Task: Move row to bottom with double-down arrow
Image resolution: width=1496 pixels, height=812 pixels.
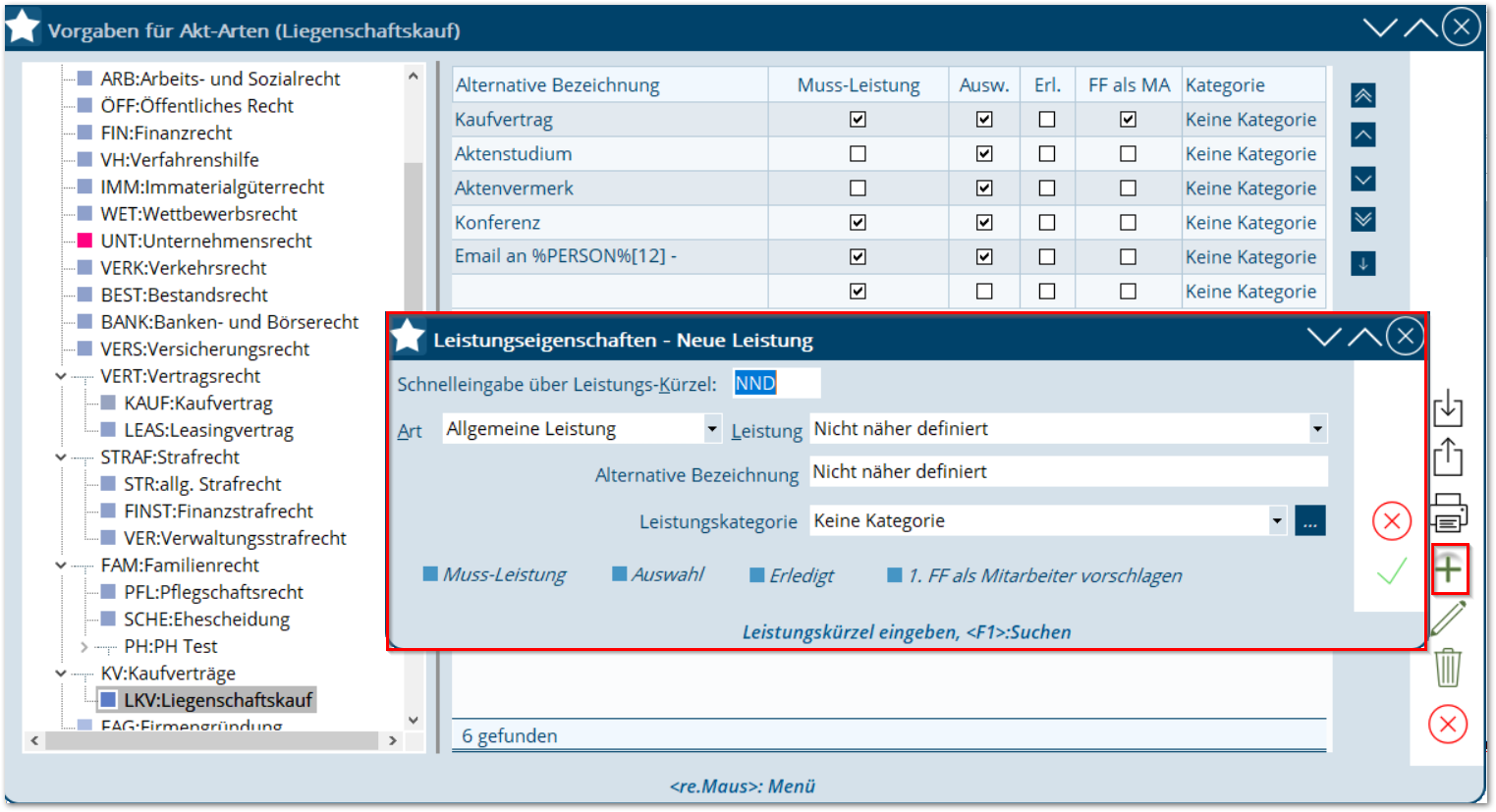Action: [x=1362, y=219]
